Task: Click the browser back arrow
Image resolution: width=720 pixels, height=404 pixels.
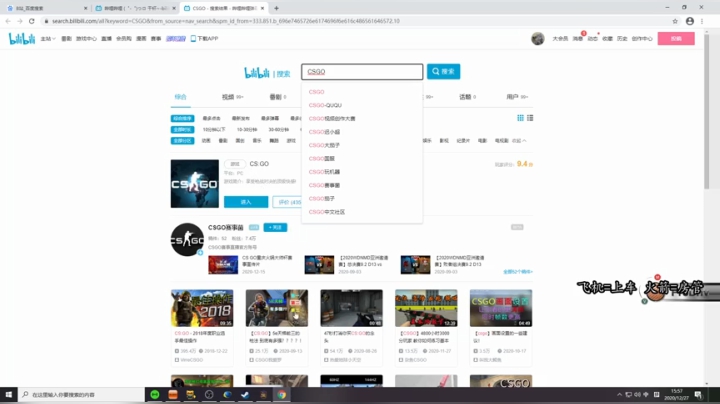Action: click(x=8, y=21)
